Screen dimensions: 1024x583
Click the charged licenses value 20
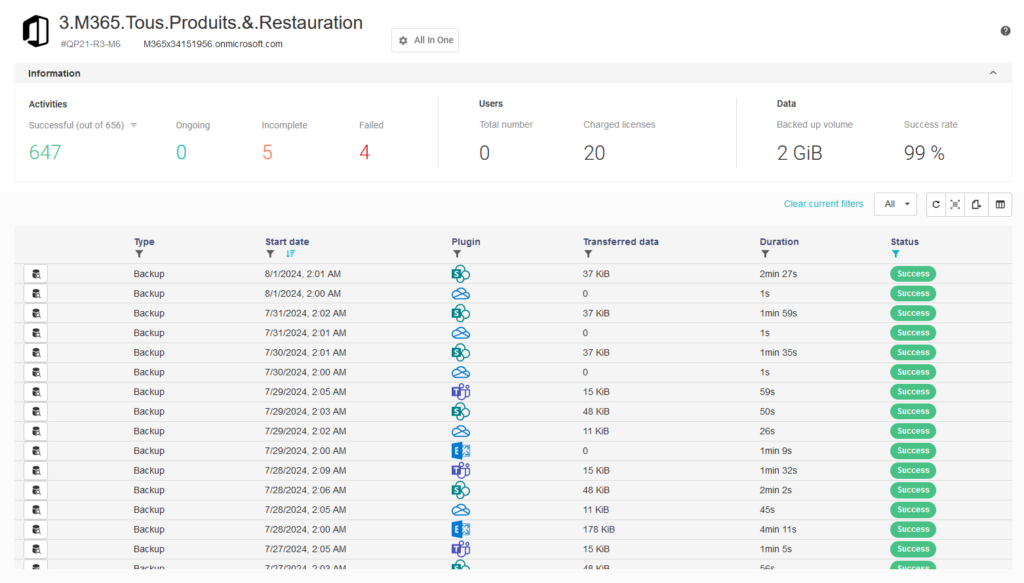point(594,153)
